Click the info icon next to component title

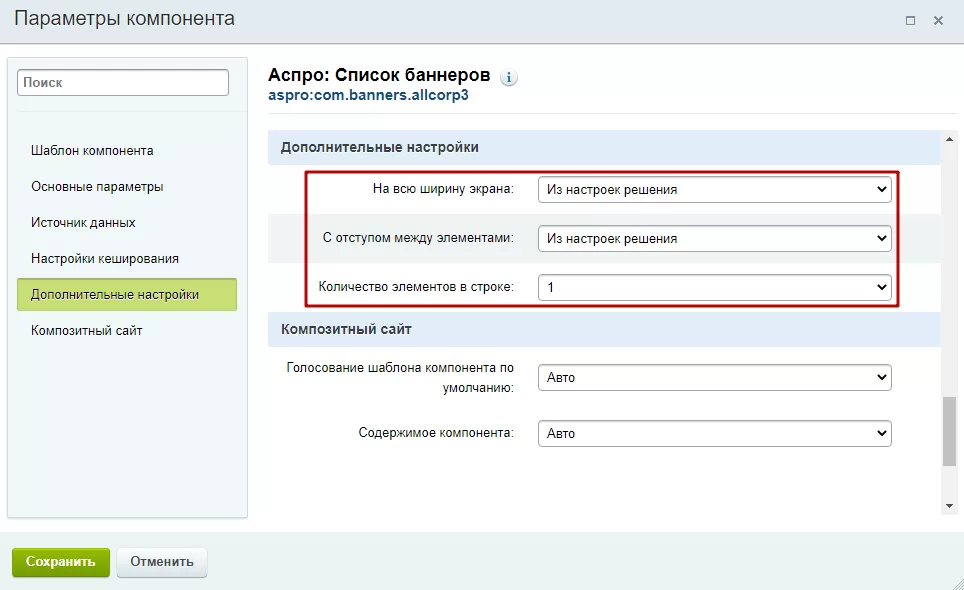508,77
